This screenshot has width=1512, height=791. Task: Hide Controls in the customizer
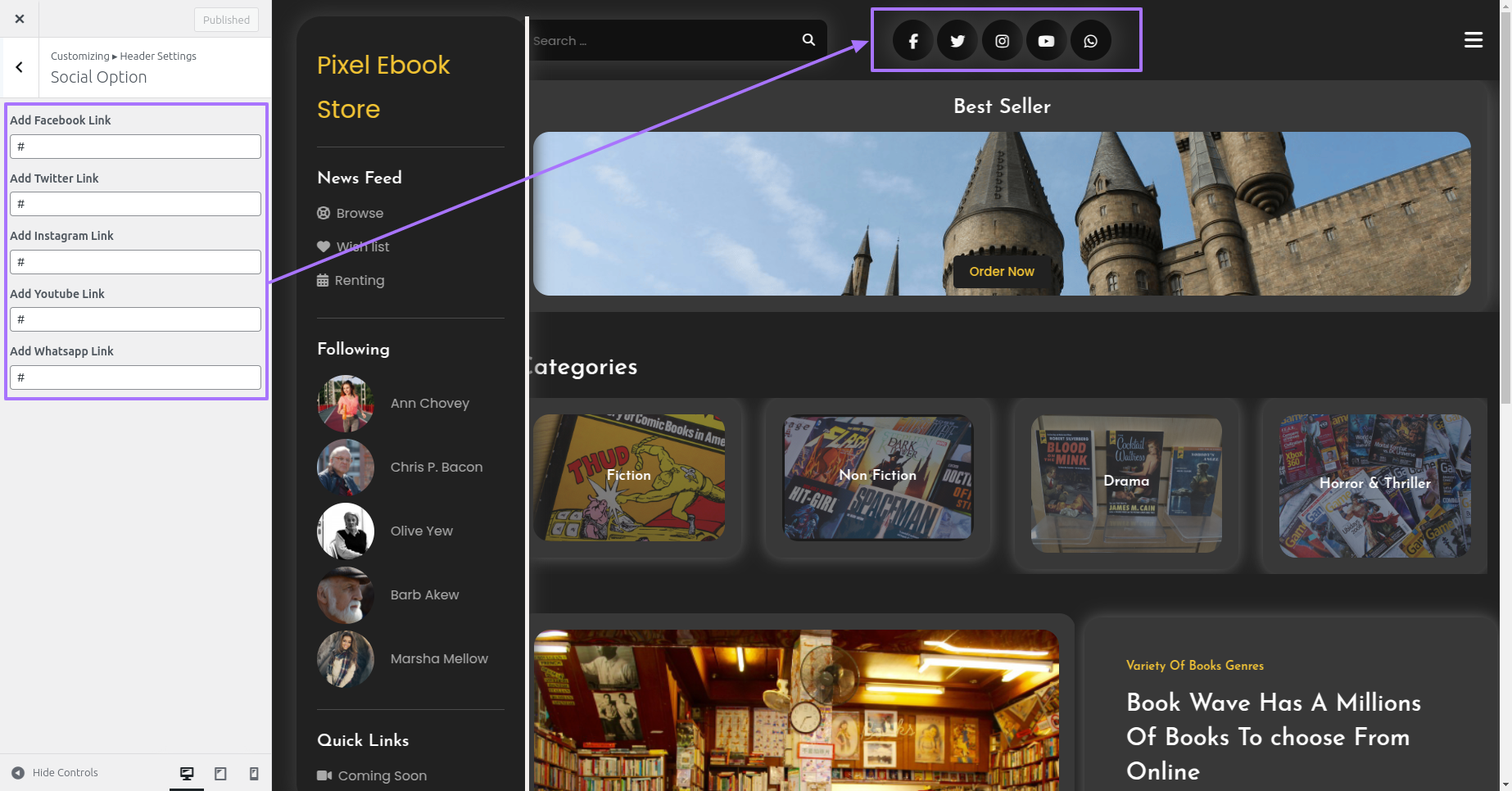coord(55,773)
